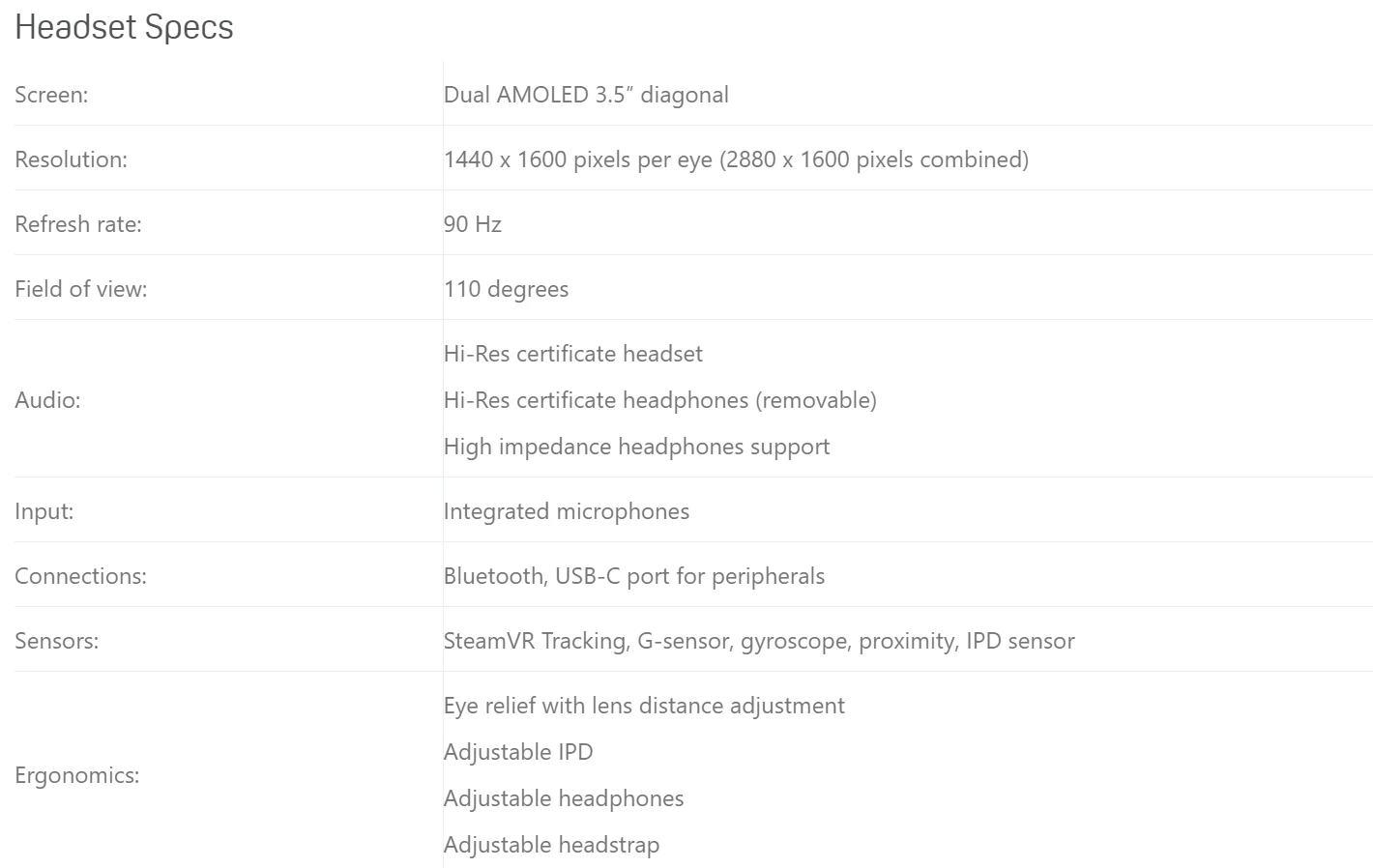Click the Audio row label
The width and height of the screenshot is (1373, 868).
[x=47, y=400]
